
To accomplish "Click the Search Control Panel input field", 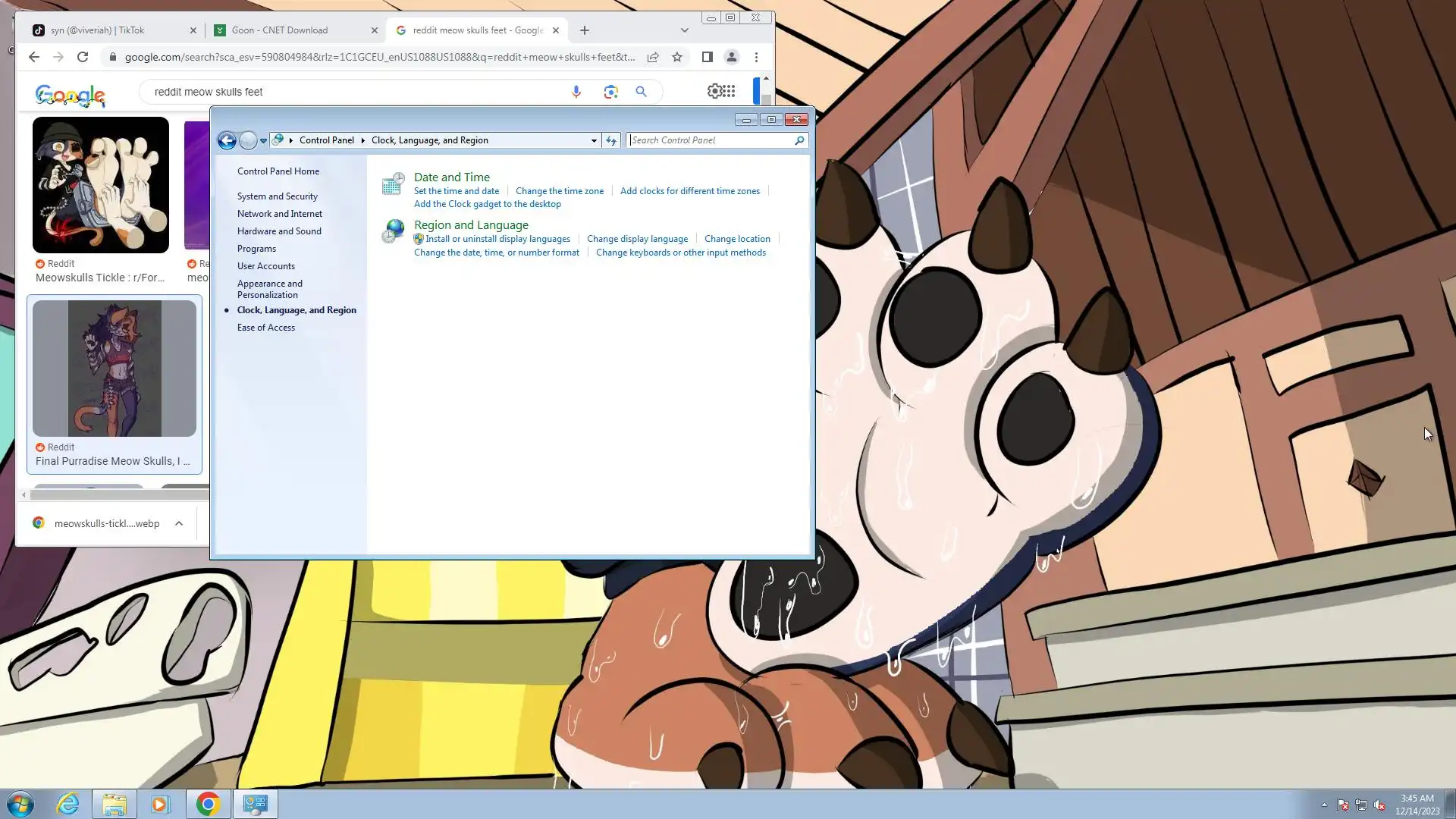I will point(711,140).
